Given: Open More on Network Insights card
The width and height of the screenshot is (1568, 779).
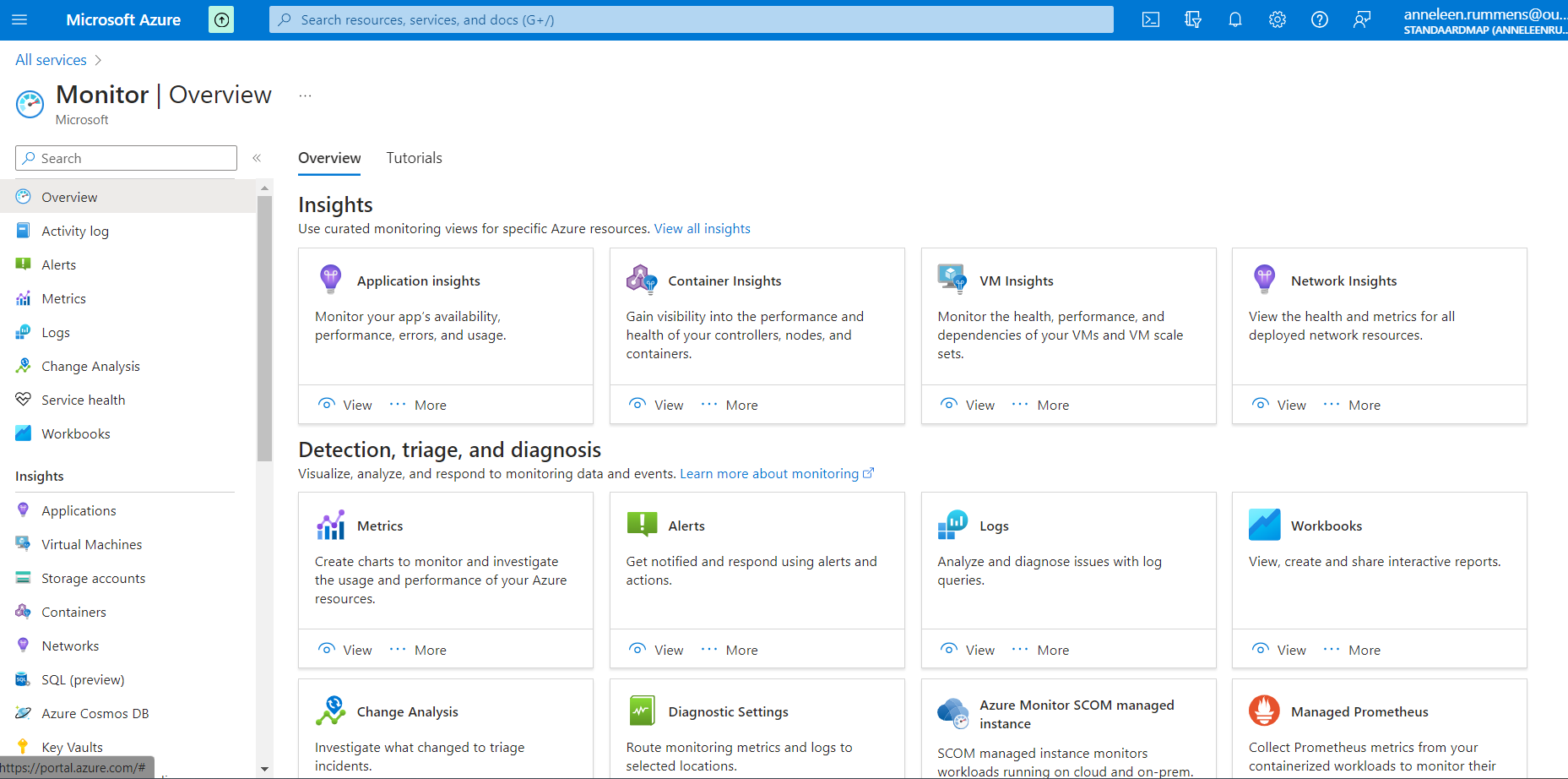Looking at the screenshot, I should click(1352, 405).
